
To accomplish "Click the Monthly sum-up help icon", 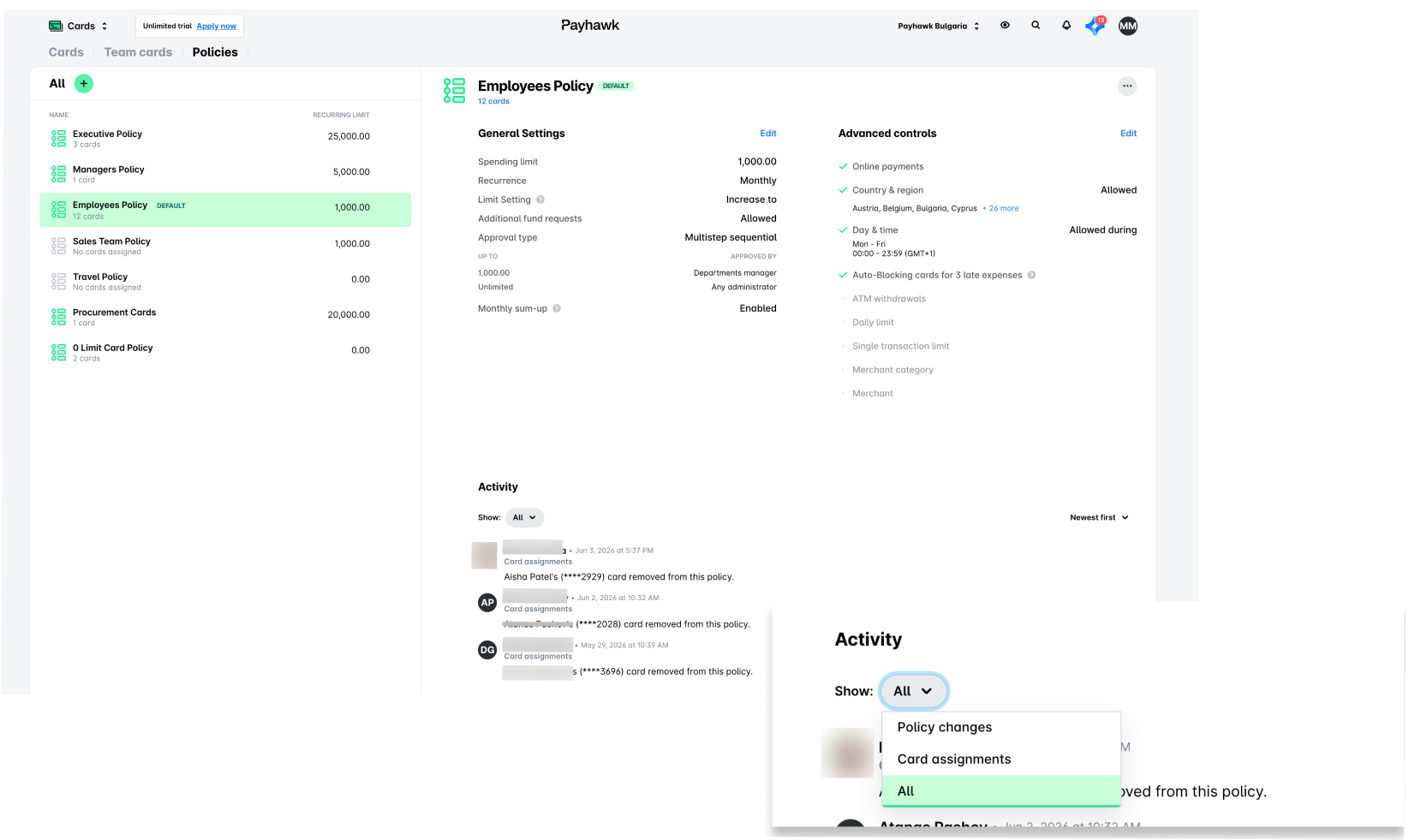I will [557, 308].
